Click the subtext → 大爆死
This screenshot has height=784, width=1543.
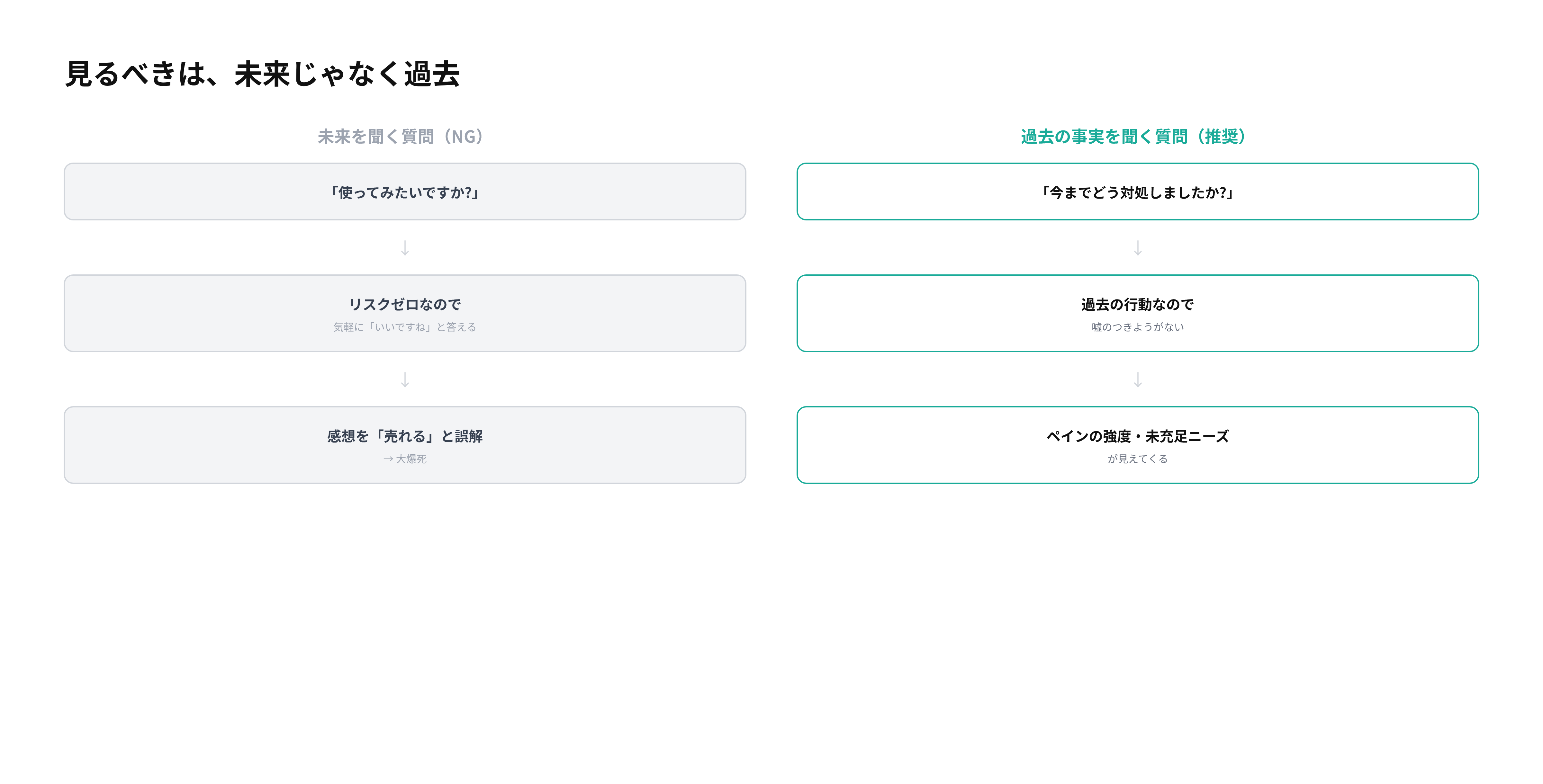405,459
